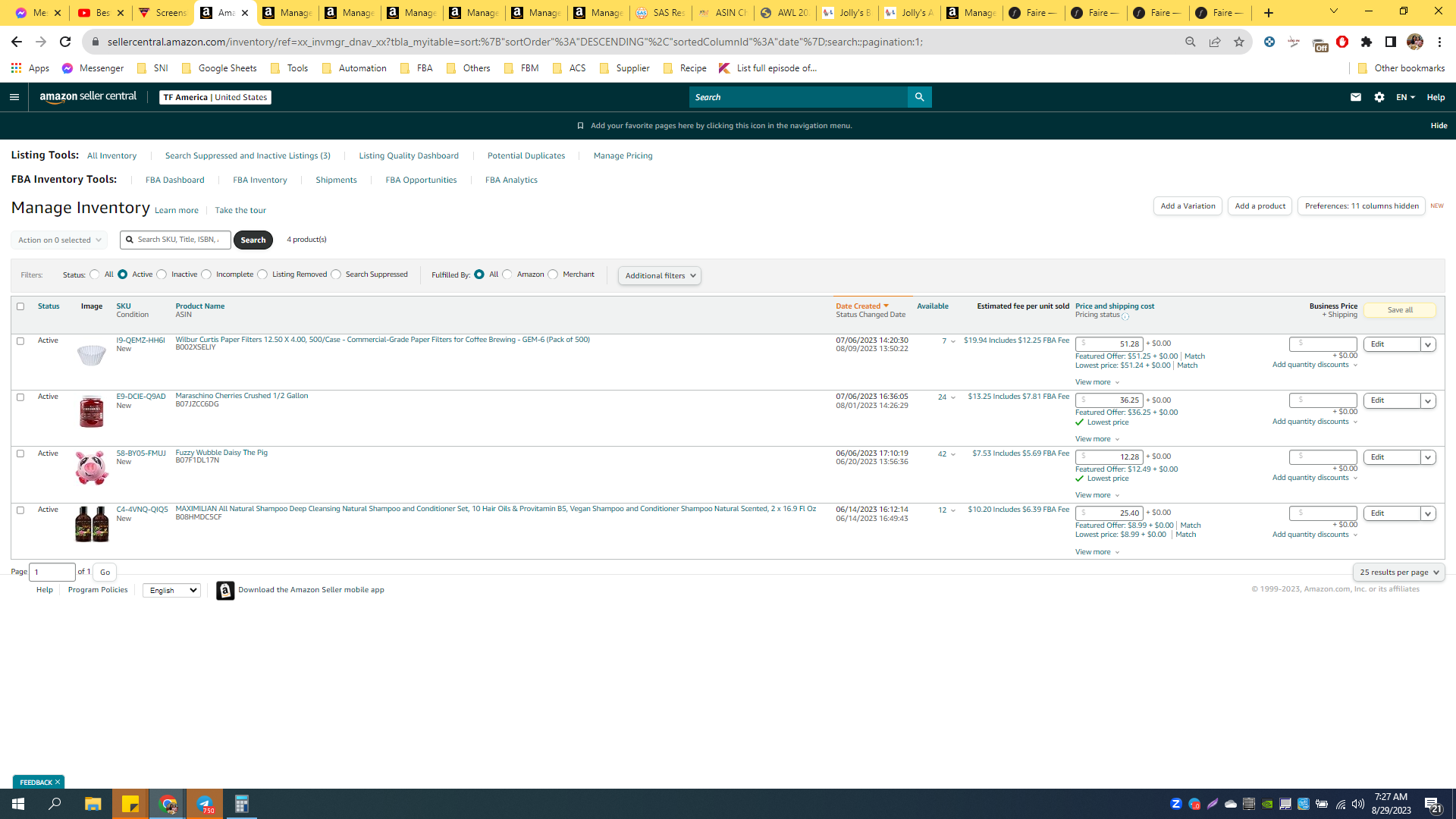Open the FBA Inventory tab
The image size is (1456, 819).
coord(260,180)
